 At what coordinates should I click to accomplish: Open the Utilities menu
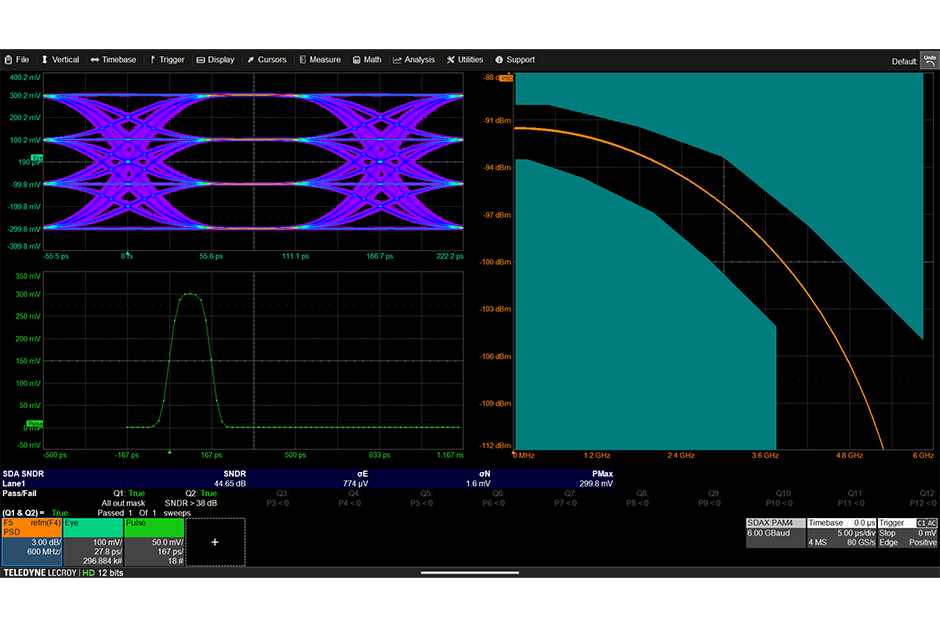(465, 60)
